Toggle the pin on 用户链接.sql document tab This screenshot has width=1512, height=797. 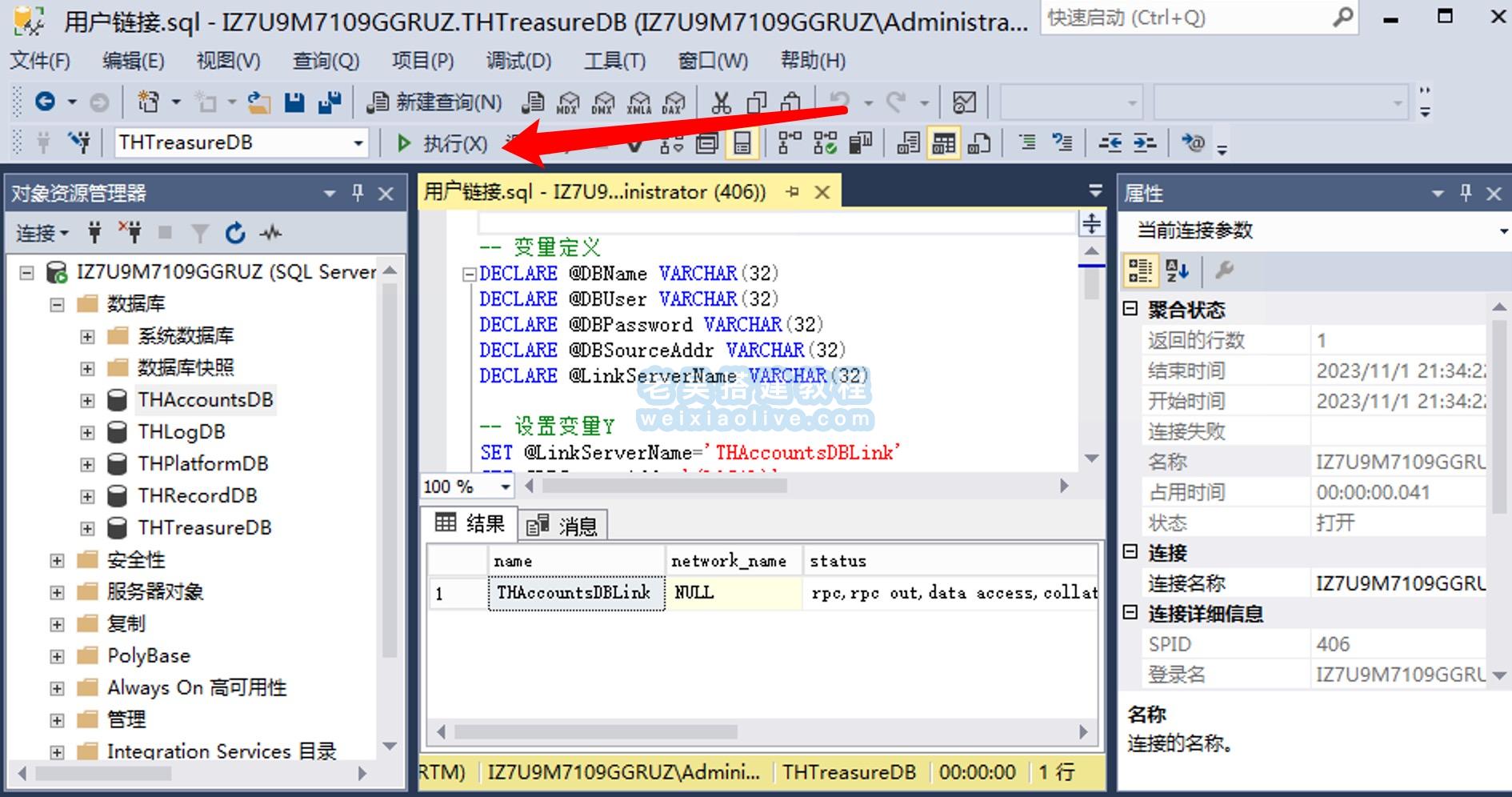792,192
